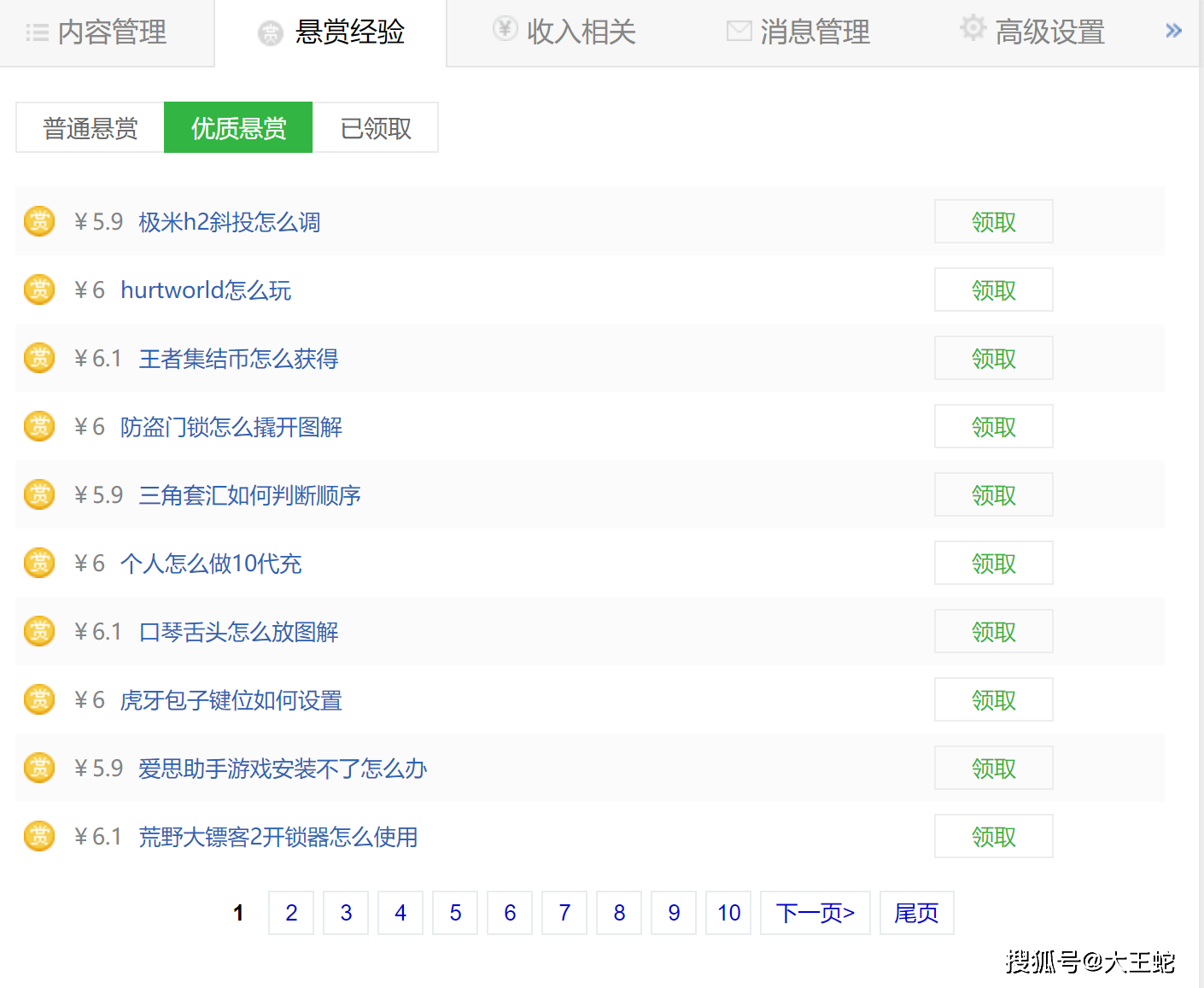Click the envelope icon beside 消息管理
Screen dimensions: 1204x988
tap(739, 32)
